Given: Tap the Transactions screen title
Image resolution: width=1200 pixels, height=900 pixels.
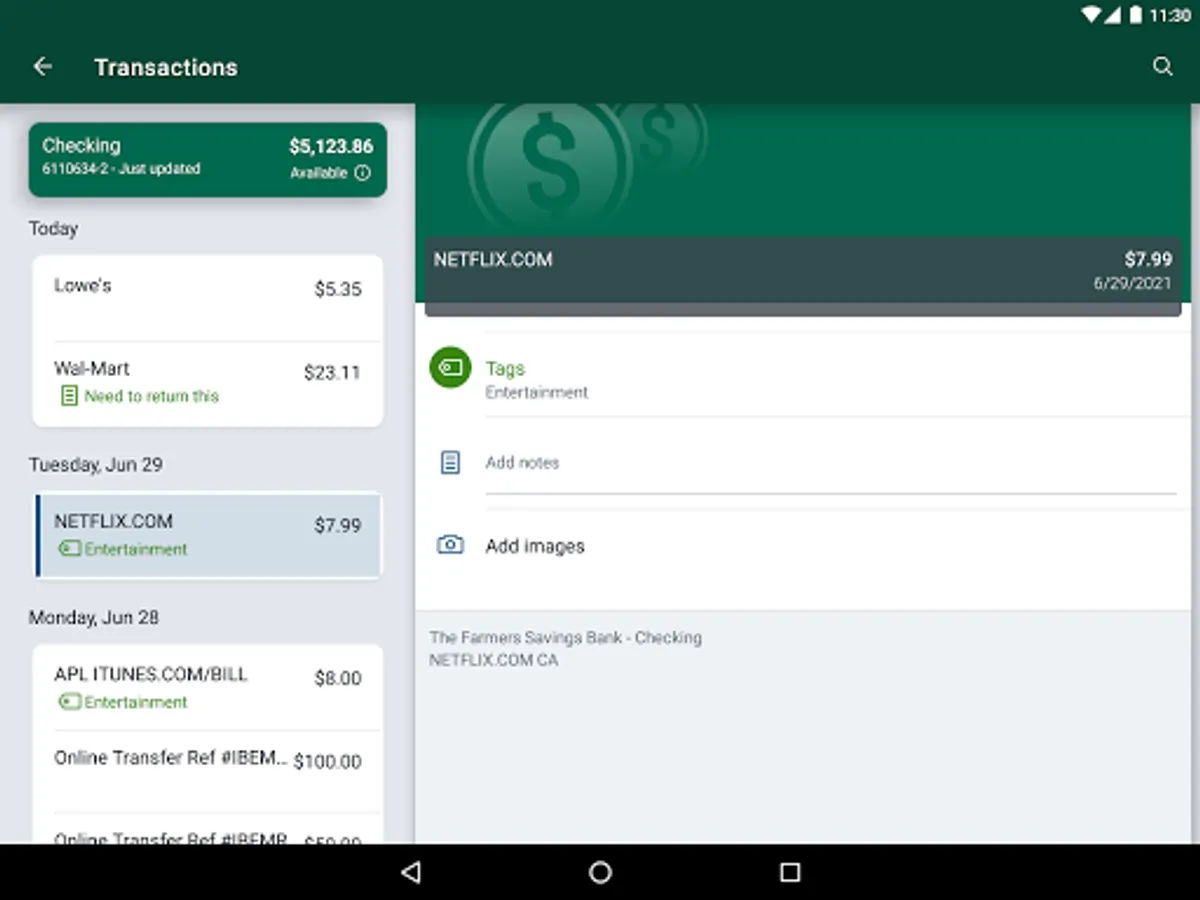Looking at the screenshot, I should tap(166, 67).
